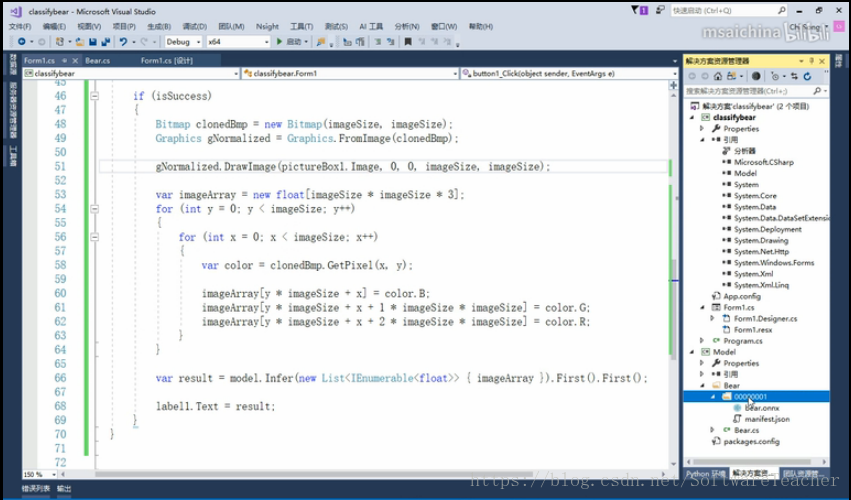Screen dimensions: 851x500
Task: Click the feedback icon in title bar
Action: 660,10
